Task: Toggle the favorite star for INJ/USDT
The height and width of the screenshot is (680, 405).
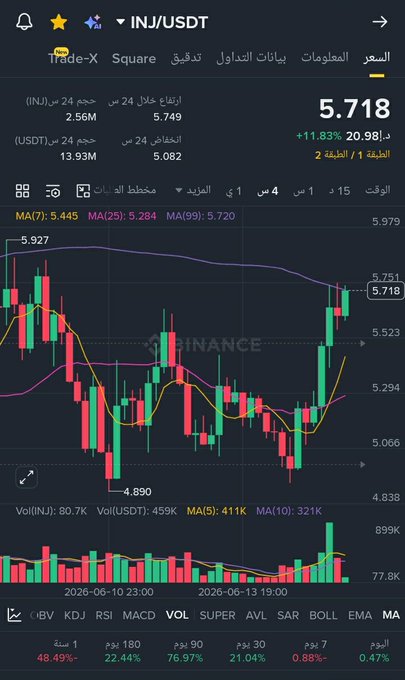Action: click(59, 22)
